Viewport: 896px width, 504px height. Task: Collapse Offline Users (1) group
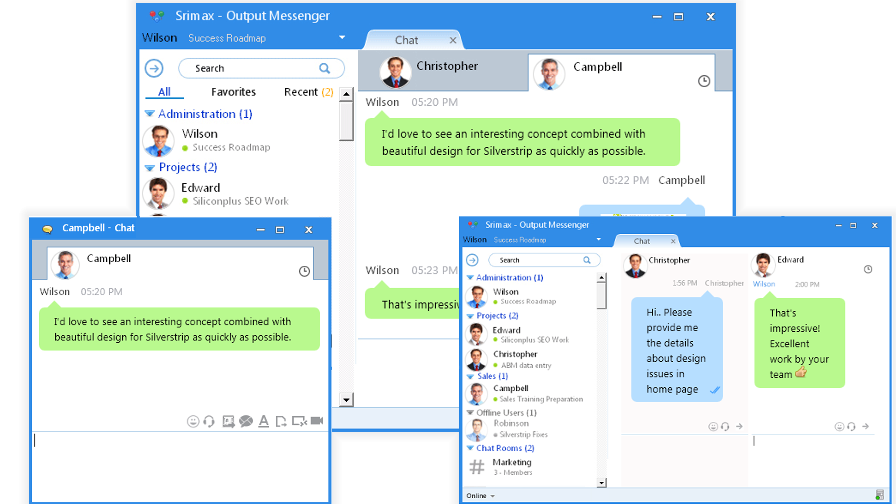click(x=470, y=413)
